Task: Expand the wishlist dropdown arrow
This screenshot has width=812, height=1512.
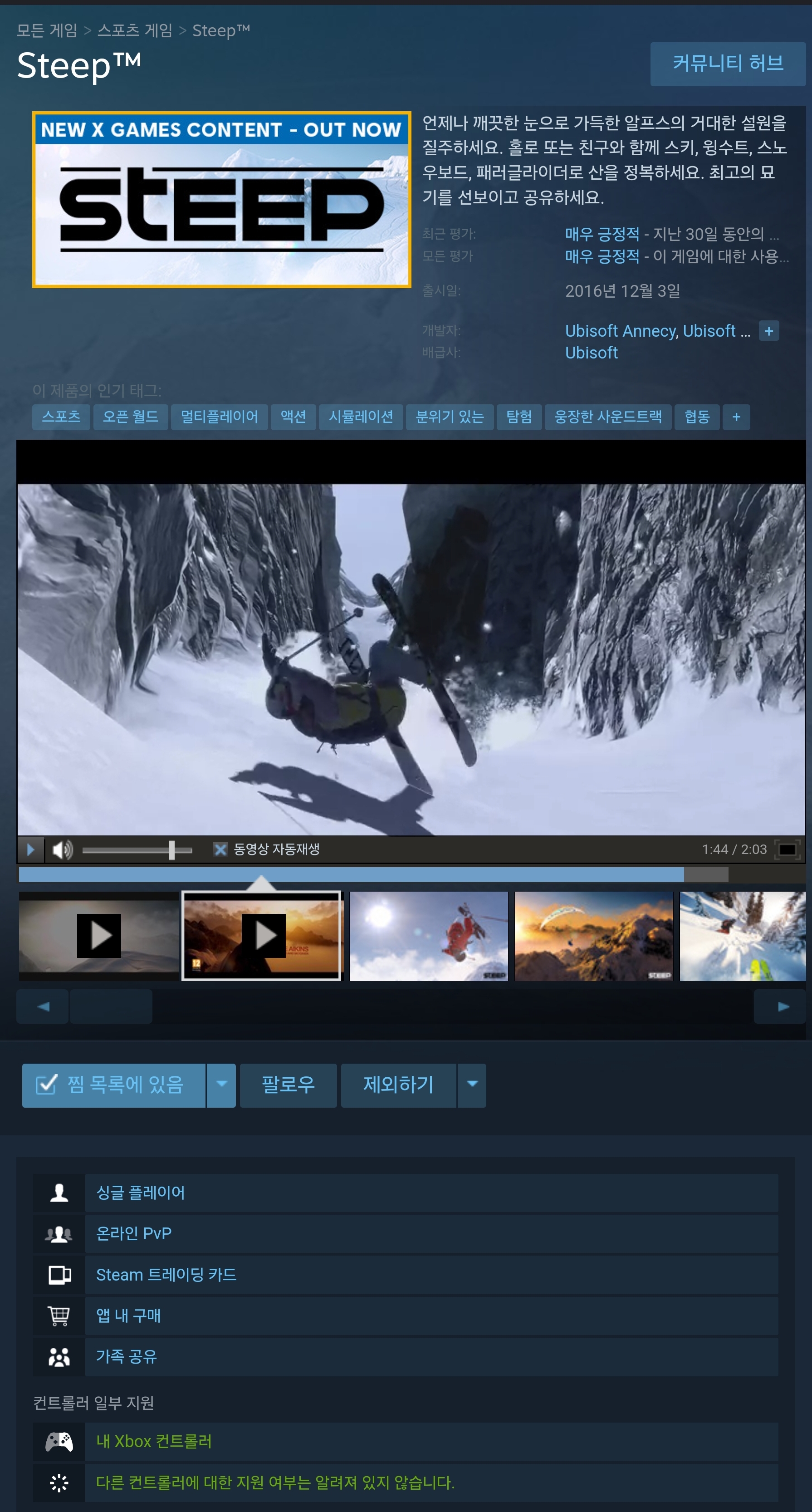Action: 222,1085
